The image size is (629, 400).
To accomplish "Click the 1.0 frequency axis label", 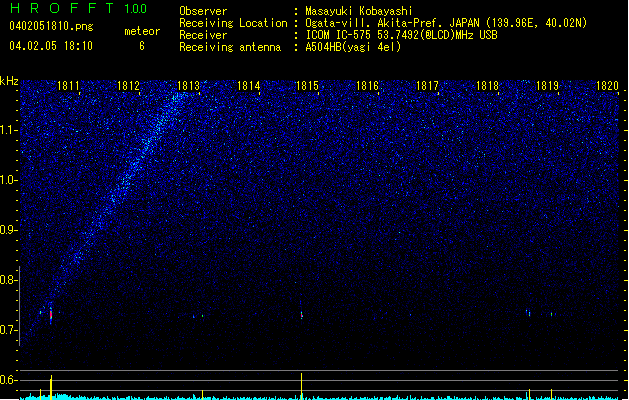I will pos(9,180).
